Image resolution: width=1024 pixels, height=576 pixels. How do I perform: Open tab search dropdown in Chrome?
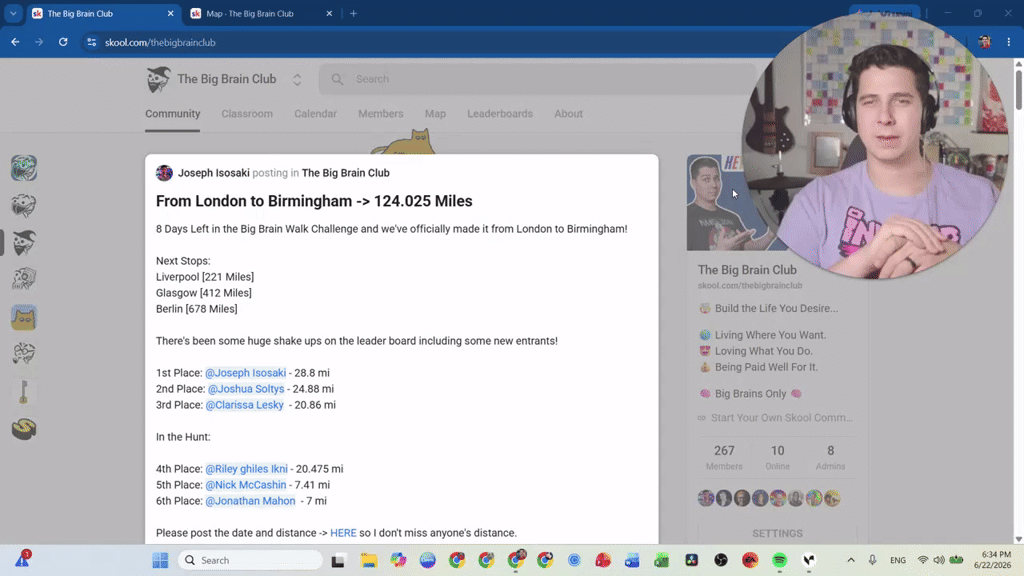click(x=13, y=13)
